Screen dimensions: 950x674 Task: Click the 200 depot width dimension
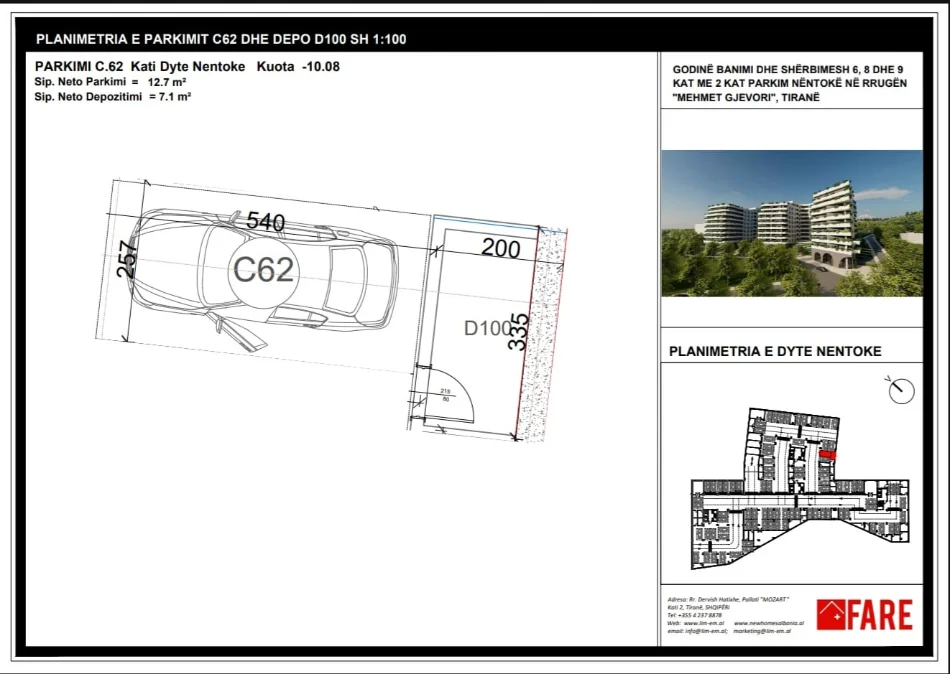pyautogui.click(x=500, y=248)
